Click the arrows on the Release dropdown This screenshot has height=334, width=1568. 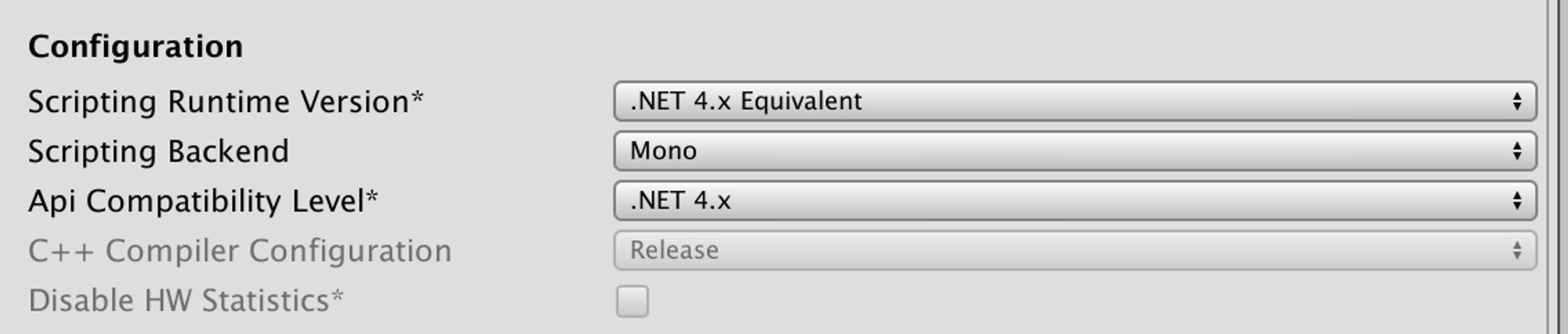coord(1517,251)
